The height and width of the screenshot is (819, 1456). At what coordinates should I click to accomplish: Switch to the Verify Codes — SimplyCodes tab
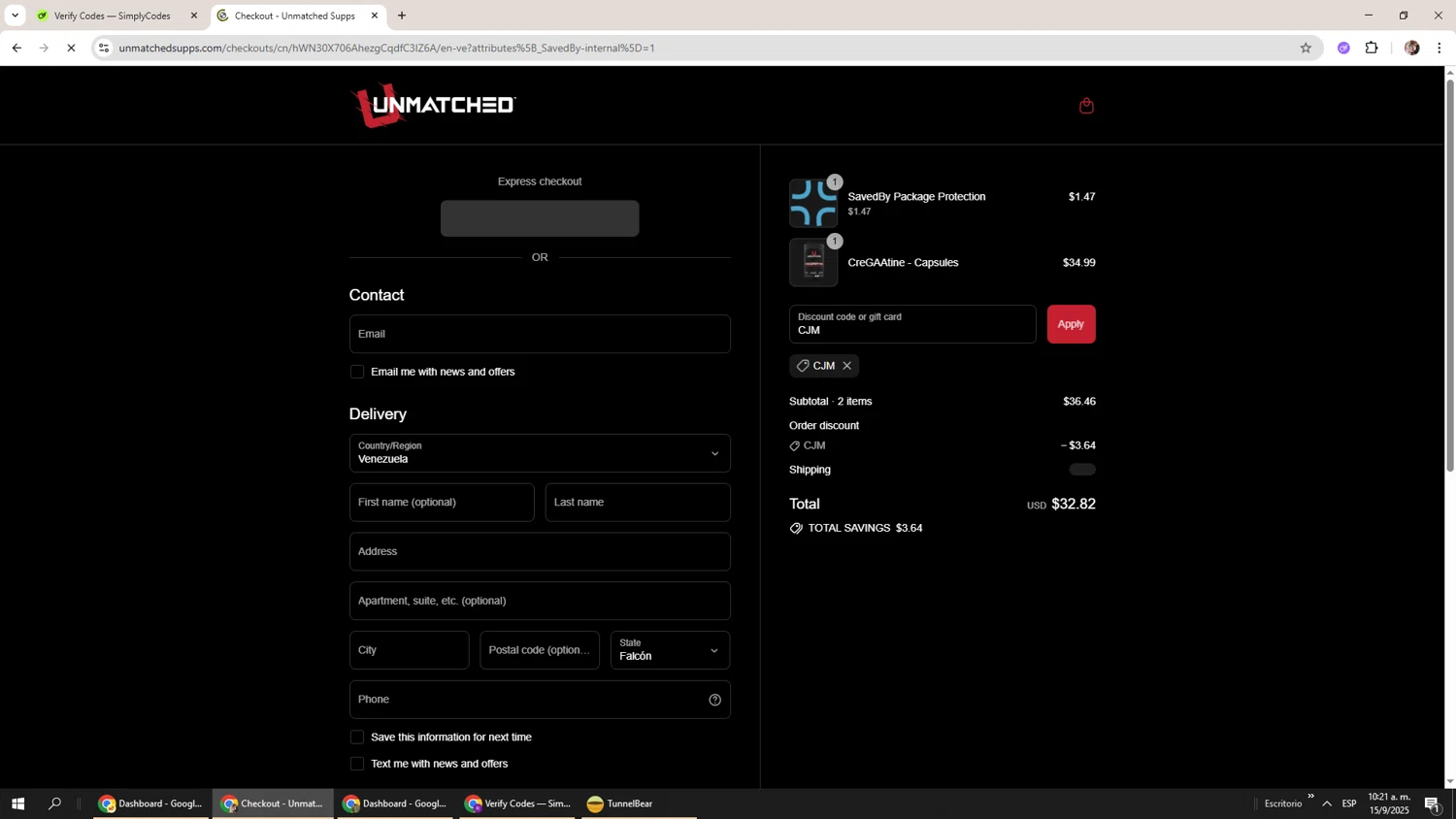point(112,16)
